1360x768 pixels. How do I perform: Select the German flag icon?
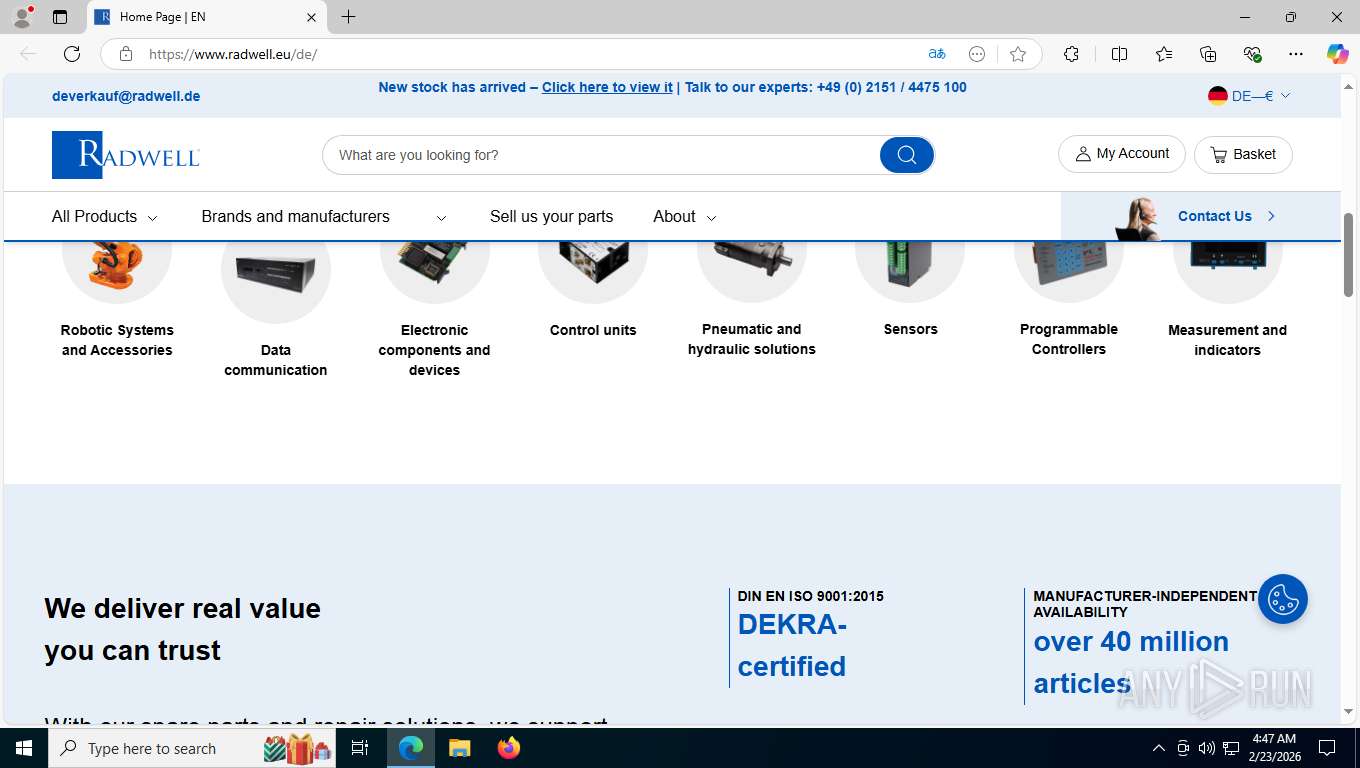point(1217,96)
